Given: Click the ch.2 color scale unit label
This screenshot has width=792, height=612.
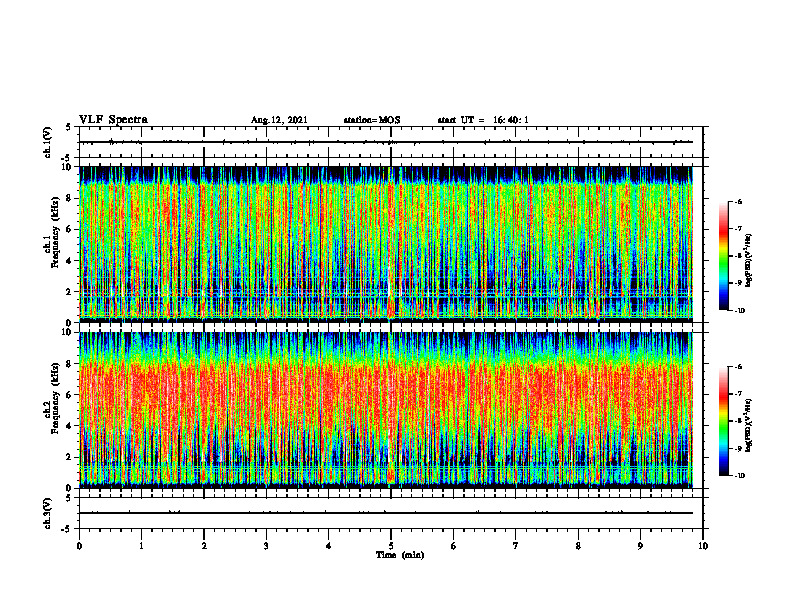Looking at the screenshot, I should coord(749,425).
